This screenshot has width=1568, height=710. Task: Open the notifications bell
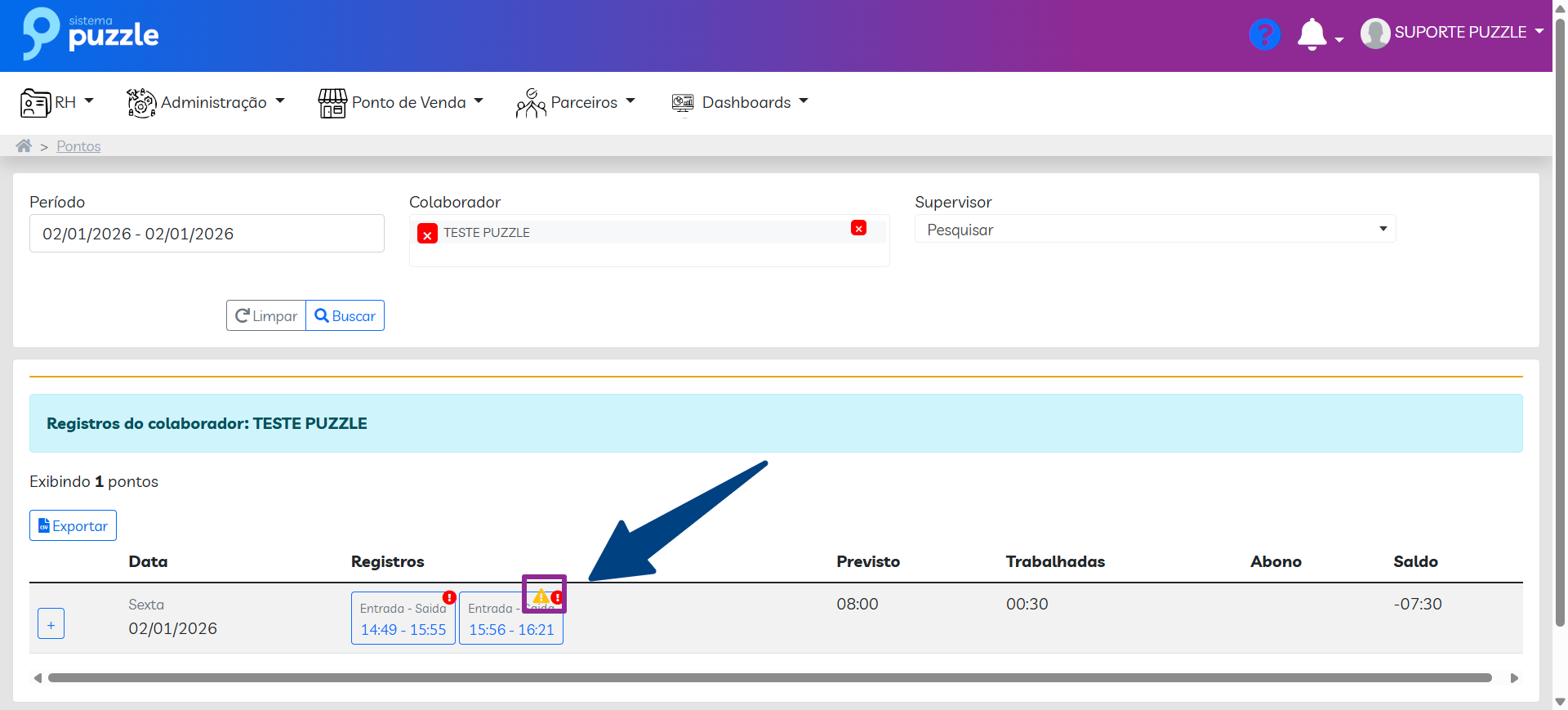coord(1312,34)
